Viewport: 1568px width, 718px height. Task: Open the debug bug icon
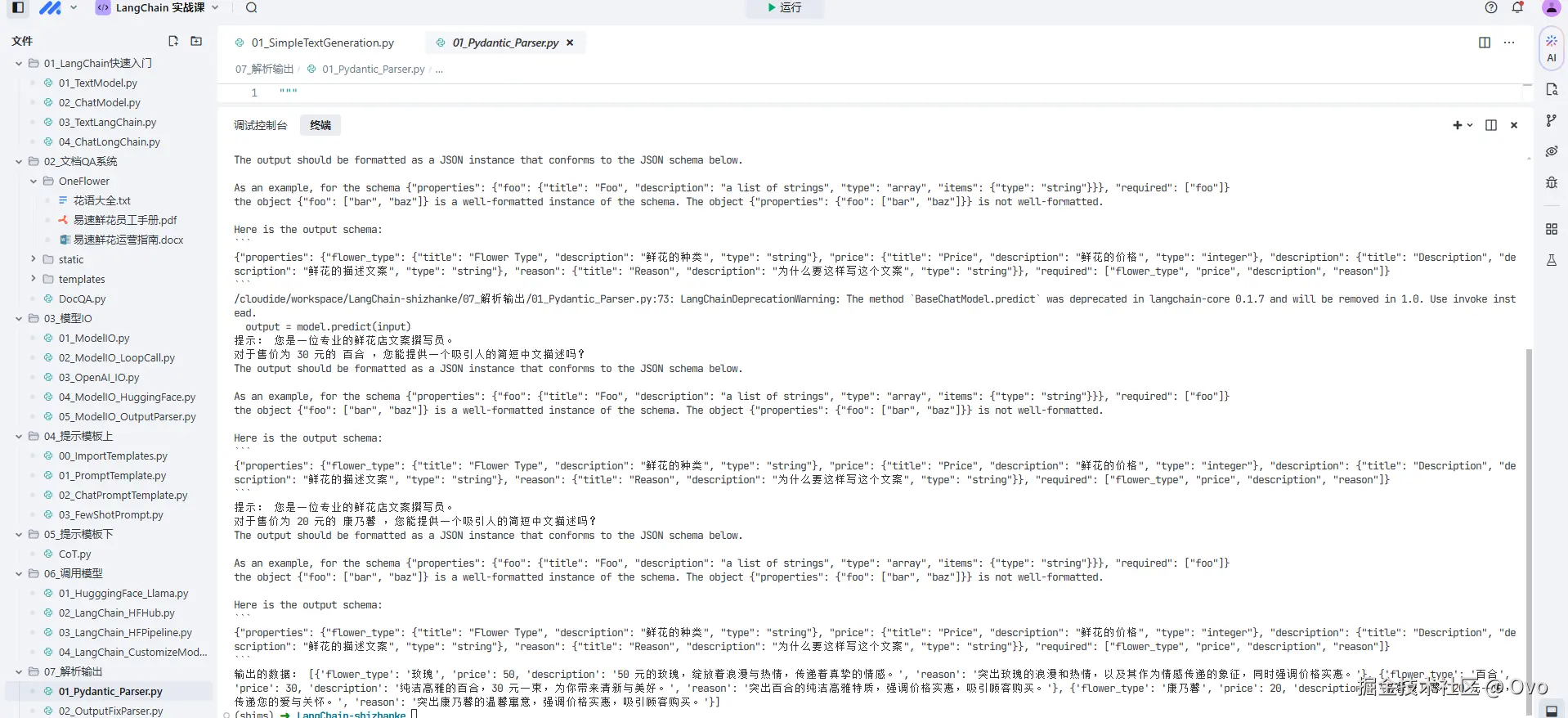click(x=1552, y=182)
